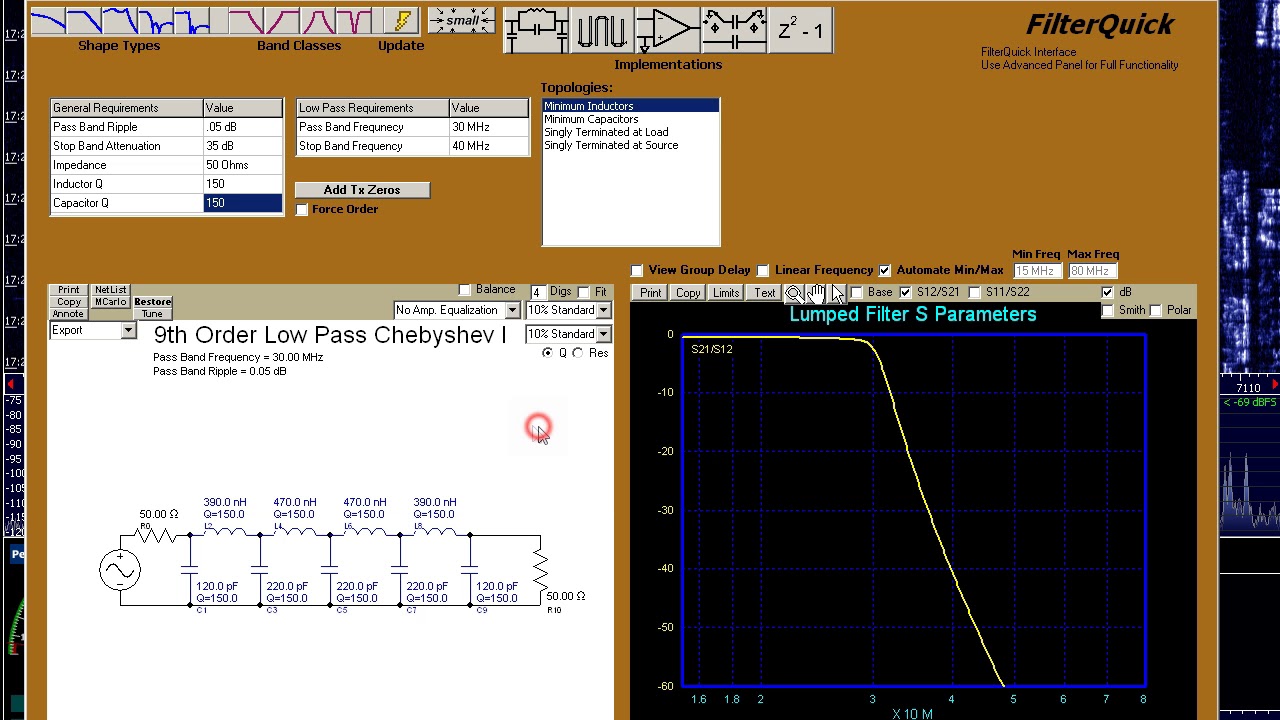Select Minimum Capacitors topology
1280x720 pixels.
[x=630, y=119]
